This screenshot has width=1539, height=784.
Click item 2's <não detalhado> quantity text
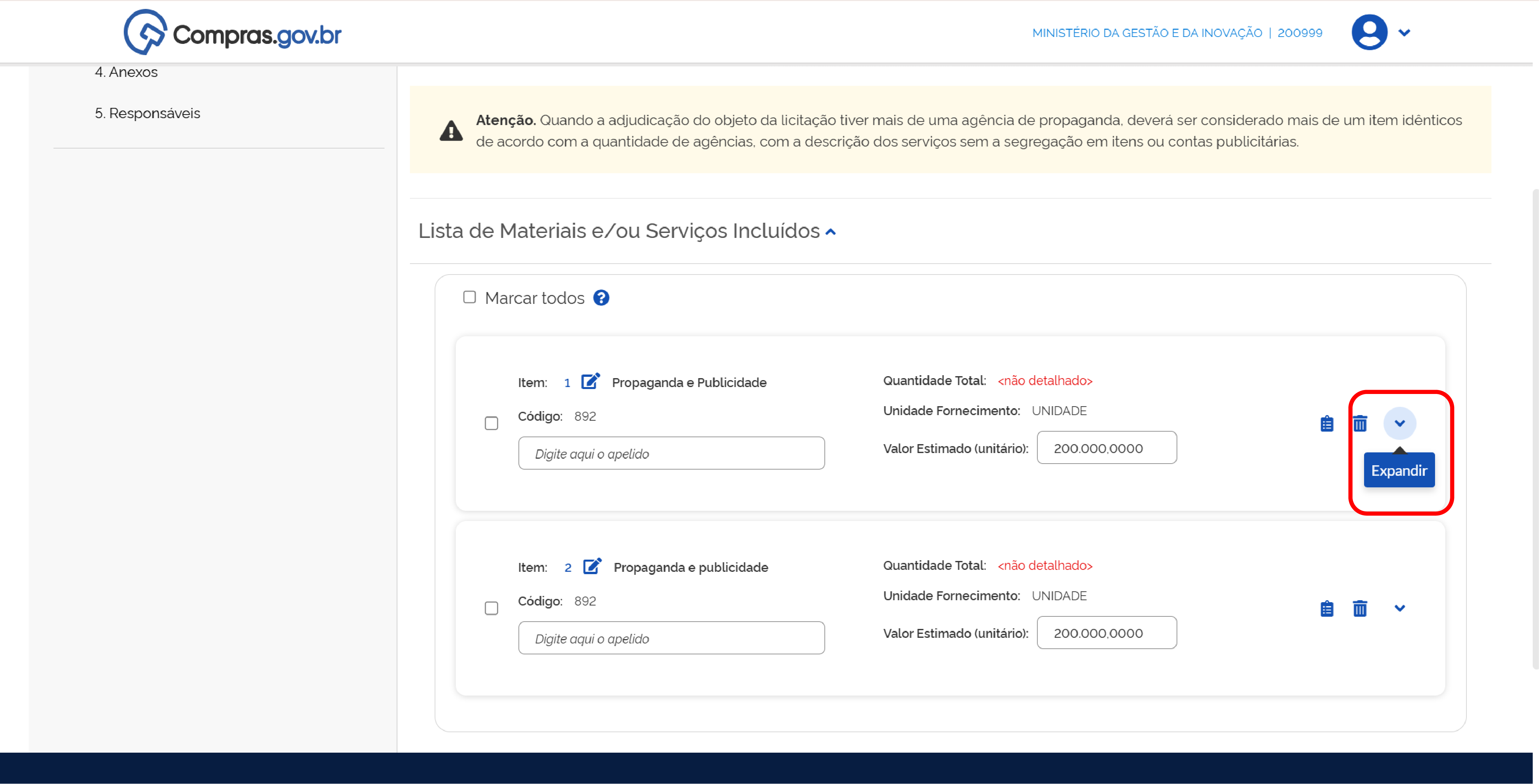pyautogui.click(x=1045, y=566)
